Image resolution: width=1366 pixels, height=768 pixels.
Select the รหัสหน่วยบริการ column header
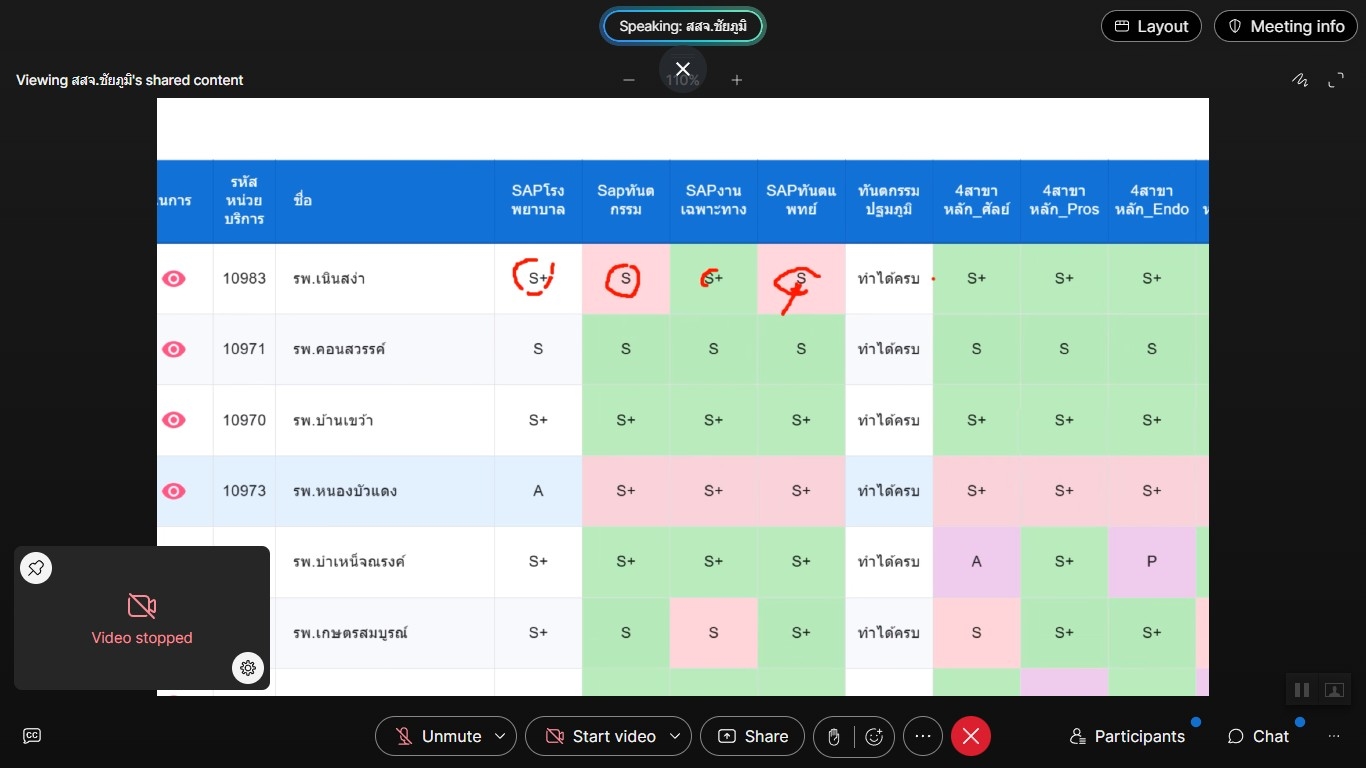(245, 200)
